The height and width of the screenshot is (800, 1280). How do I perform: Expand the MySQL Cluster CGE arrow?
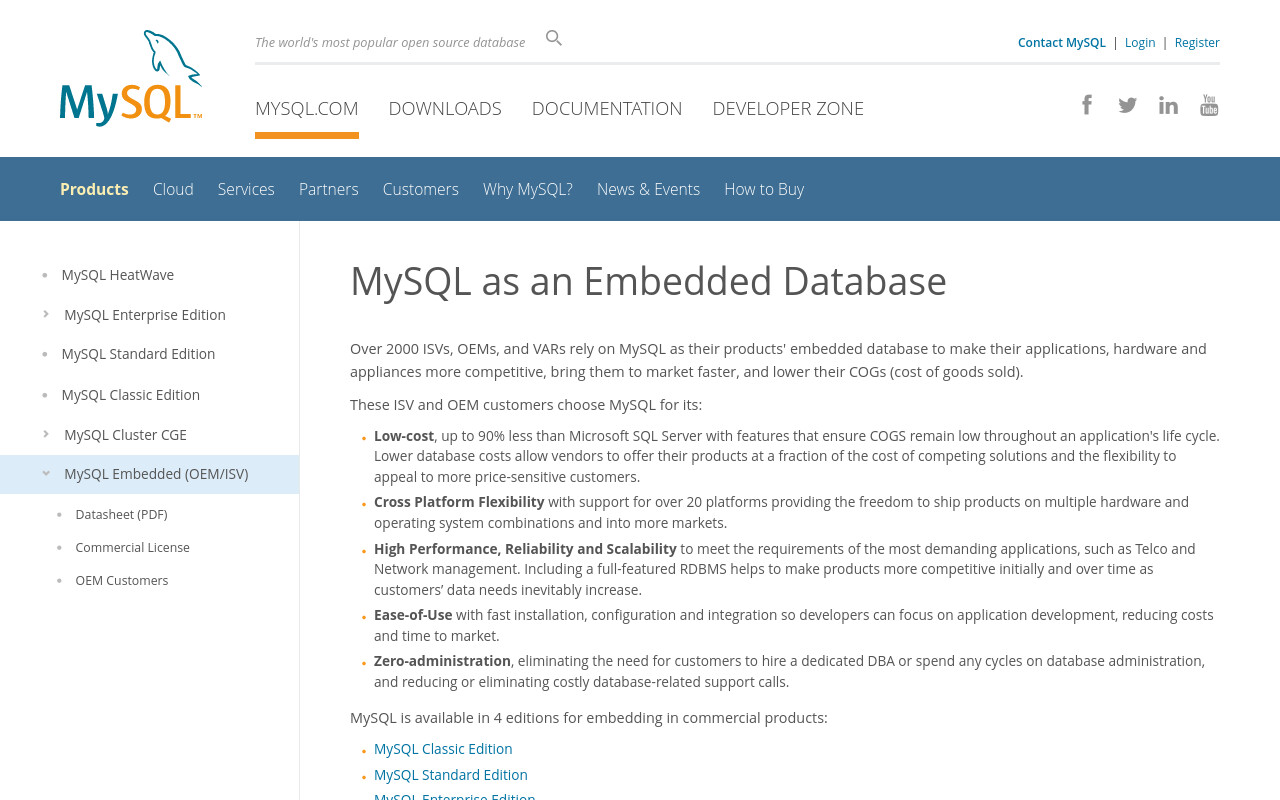(46, 434)
